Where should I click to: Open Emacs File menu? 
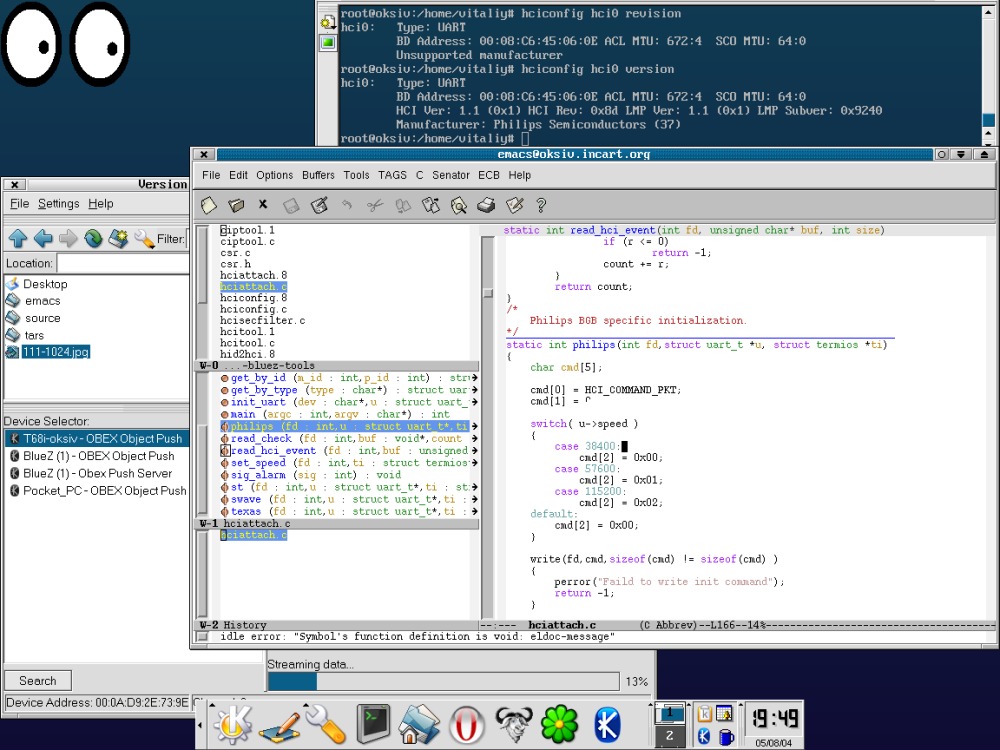[x=211, y=175]
